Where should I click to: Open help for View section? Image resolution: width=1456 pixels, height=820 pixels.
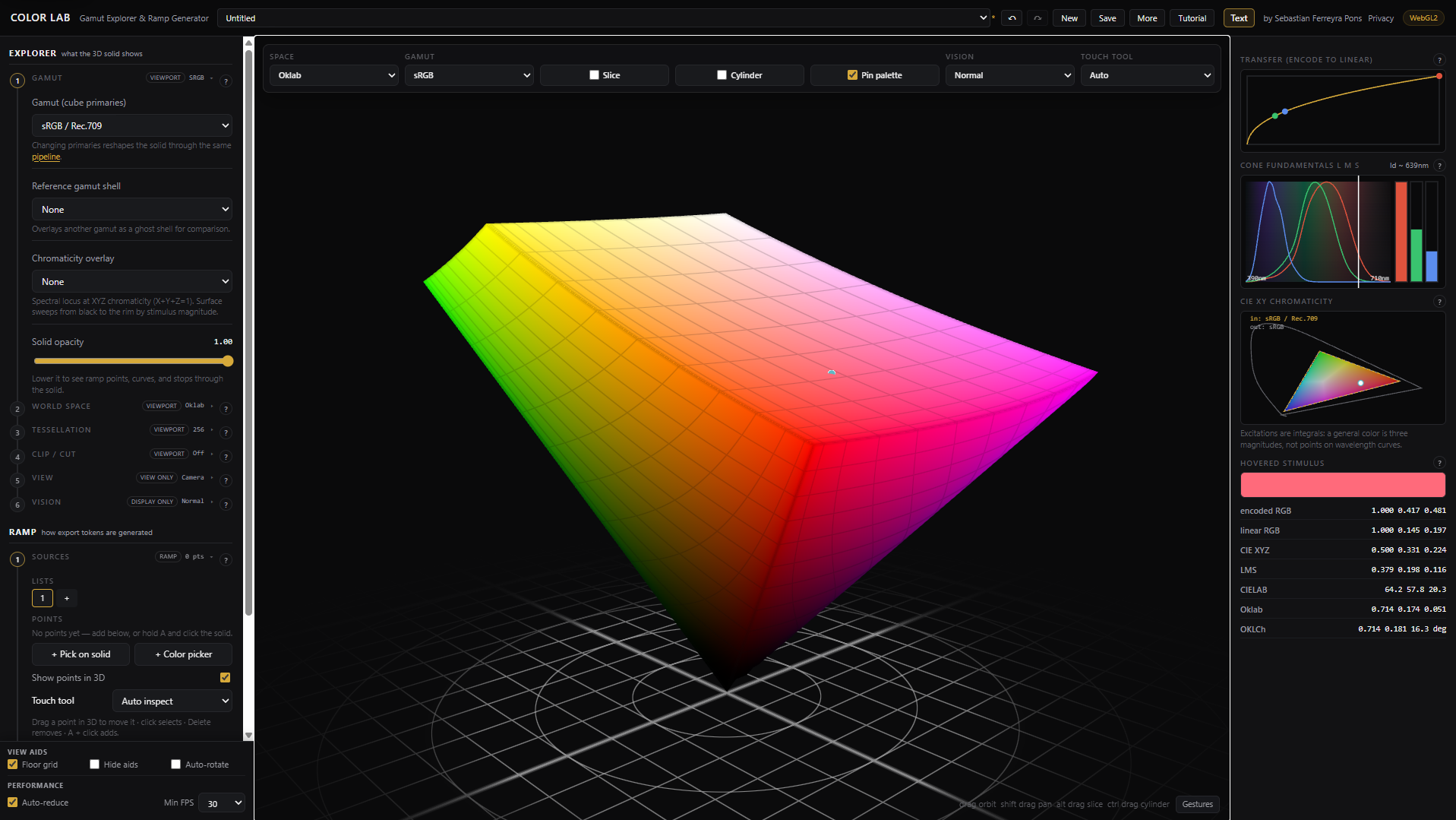coord(226,480)
